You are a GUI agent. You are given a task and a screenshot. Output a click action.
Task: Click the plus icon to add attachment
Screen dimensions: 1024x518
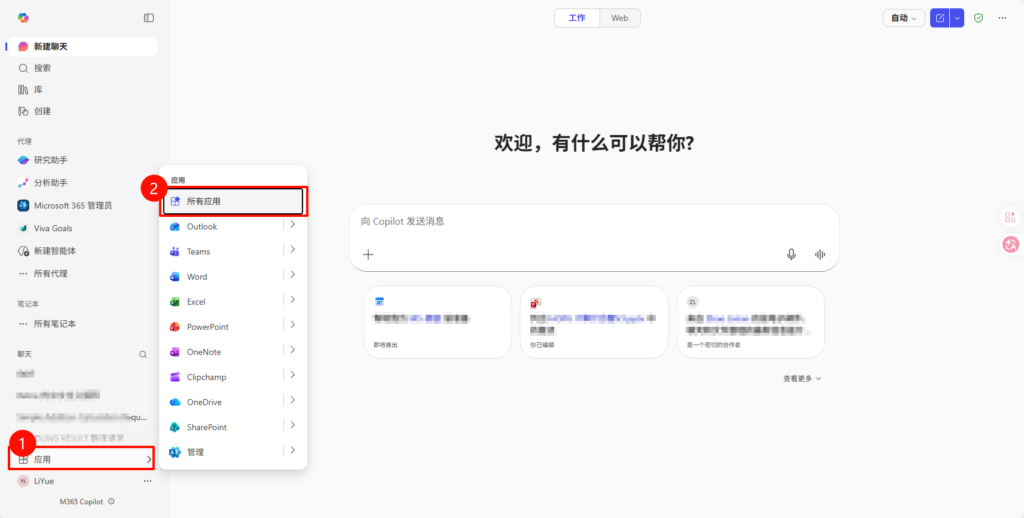(x=368, y=254)
